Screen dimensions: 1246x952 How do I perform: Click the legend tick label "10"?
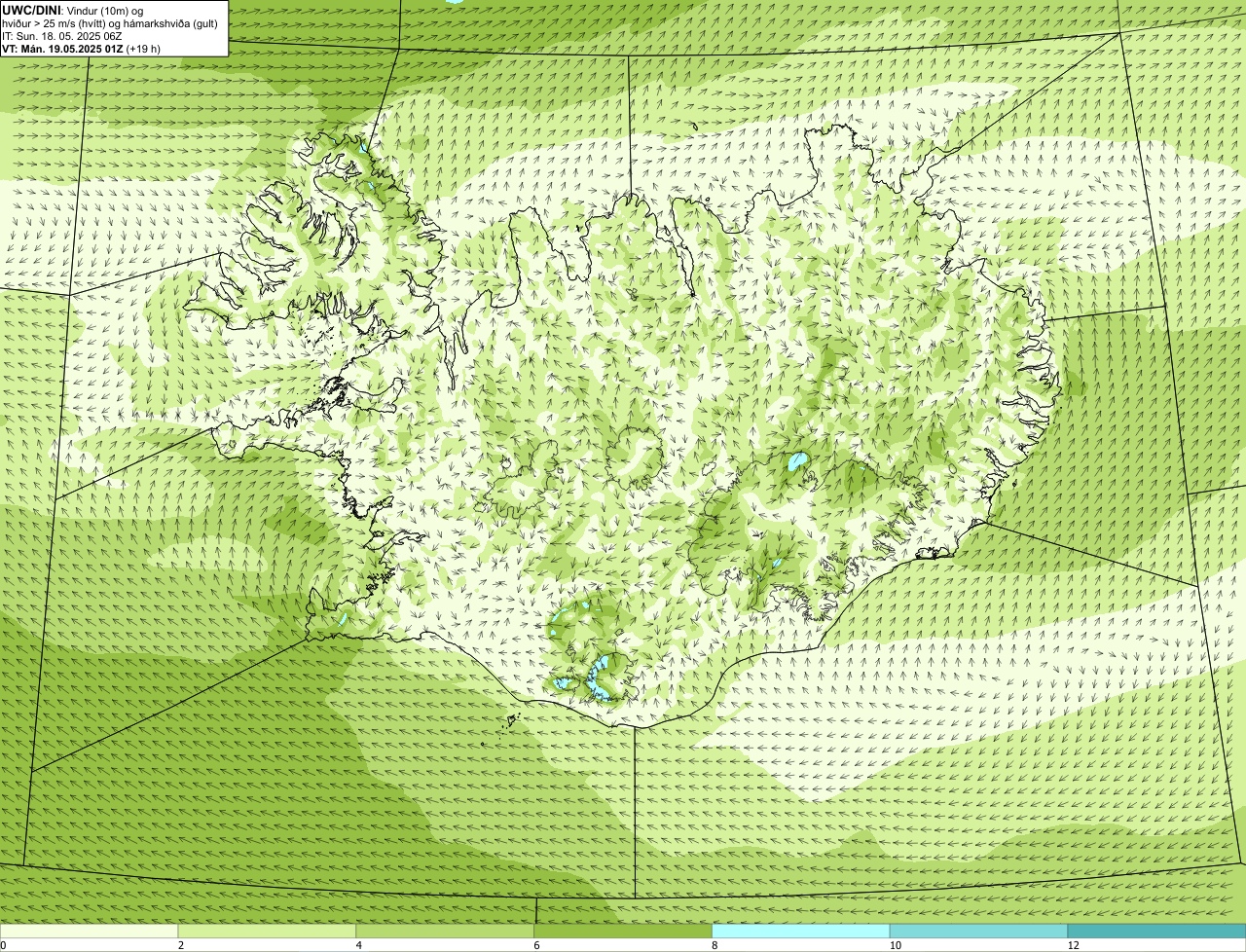coord(894,945)
